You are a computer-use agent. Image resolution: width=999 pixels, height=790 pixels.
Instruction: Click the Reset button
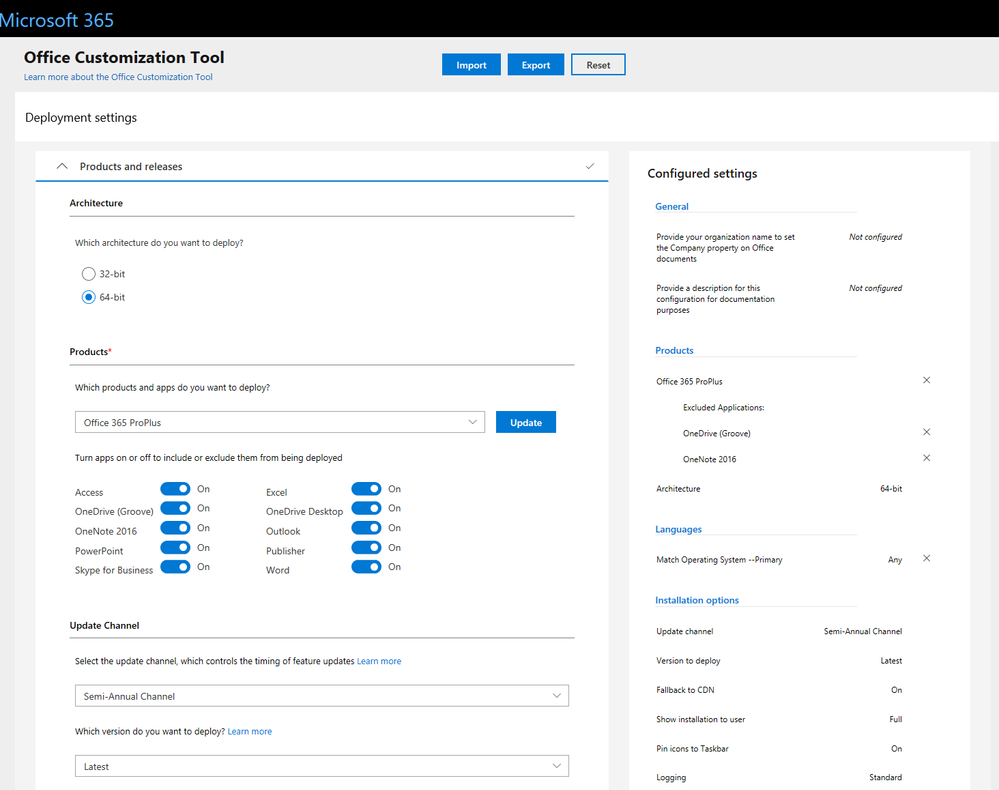(598, 65)
